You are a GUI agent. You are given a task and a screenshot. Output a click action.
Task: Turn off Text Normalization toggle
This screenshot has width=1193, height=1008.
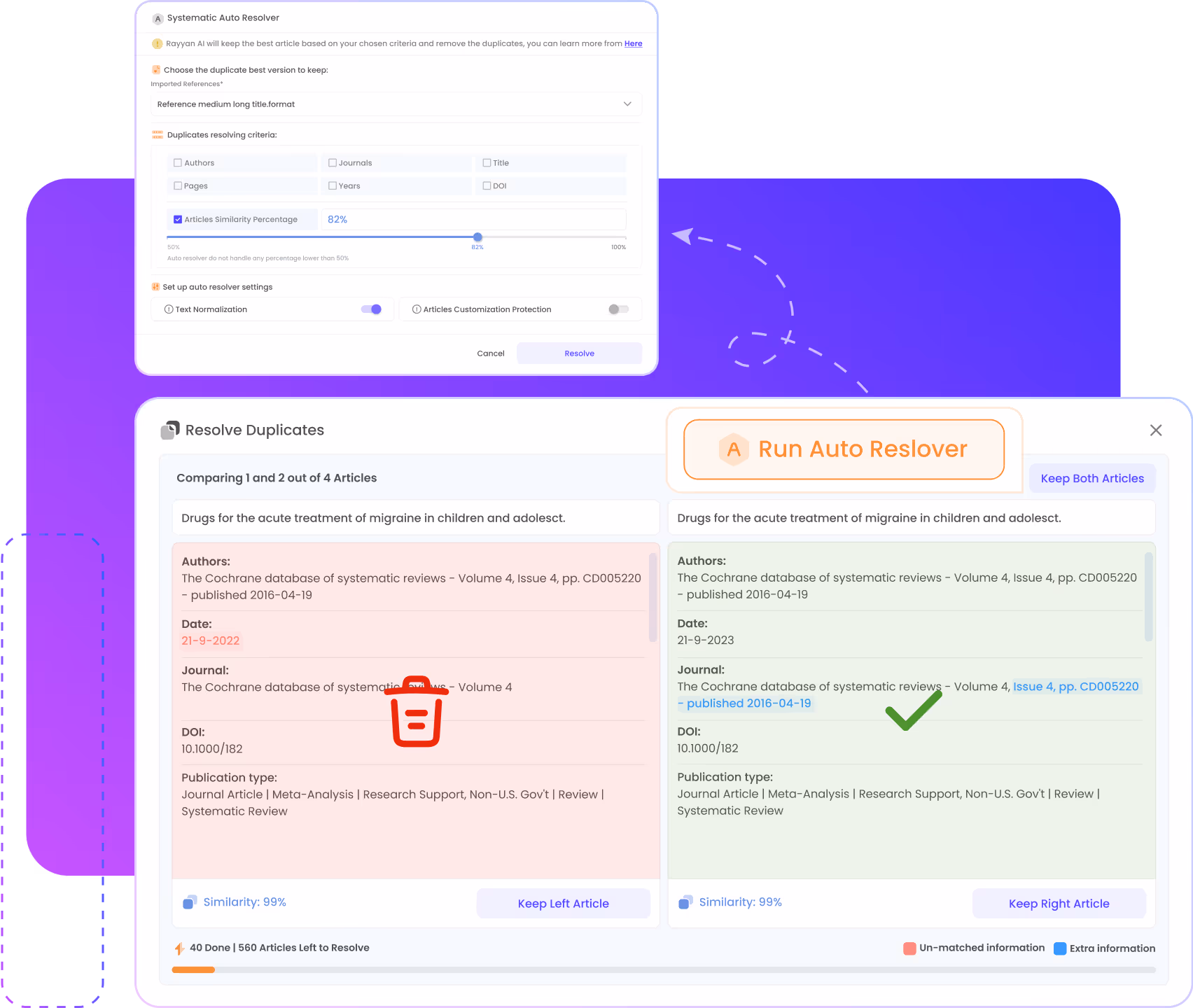(x=371, y=309)
